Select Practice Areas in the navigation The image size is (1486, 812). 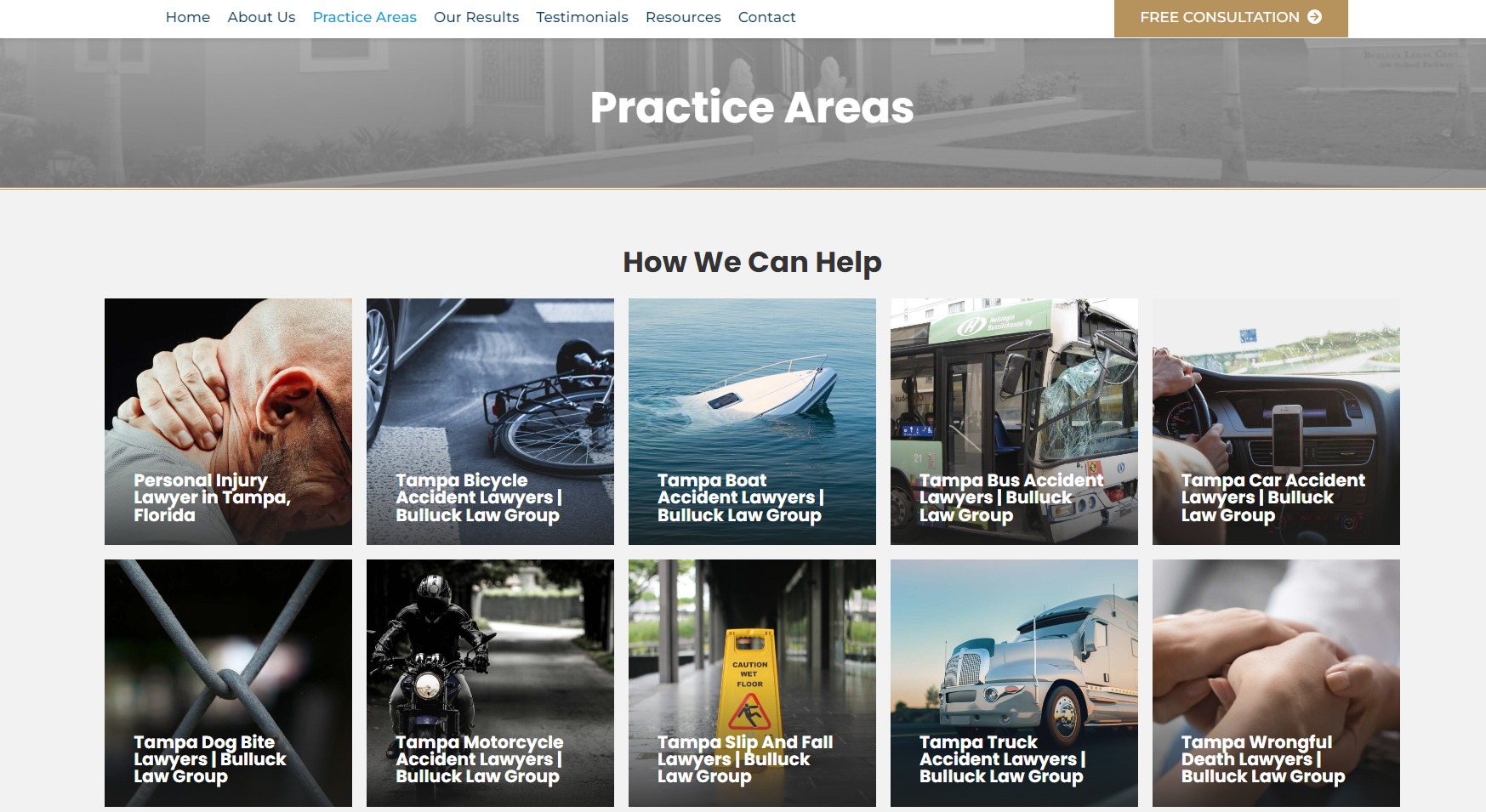pos(365,17)
